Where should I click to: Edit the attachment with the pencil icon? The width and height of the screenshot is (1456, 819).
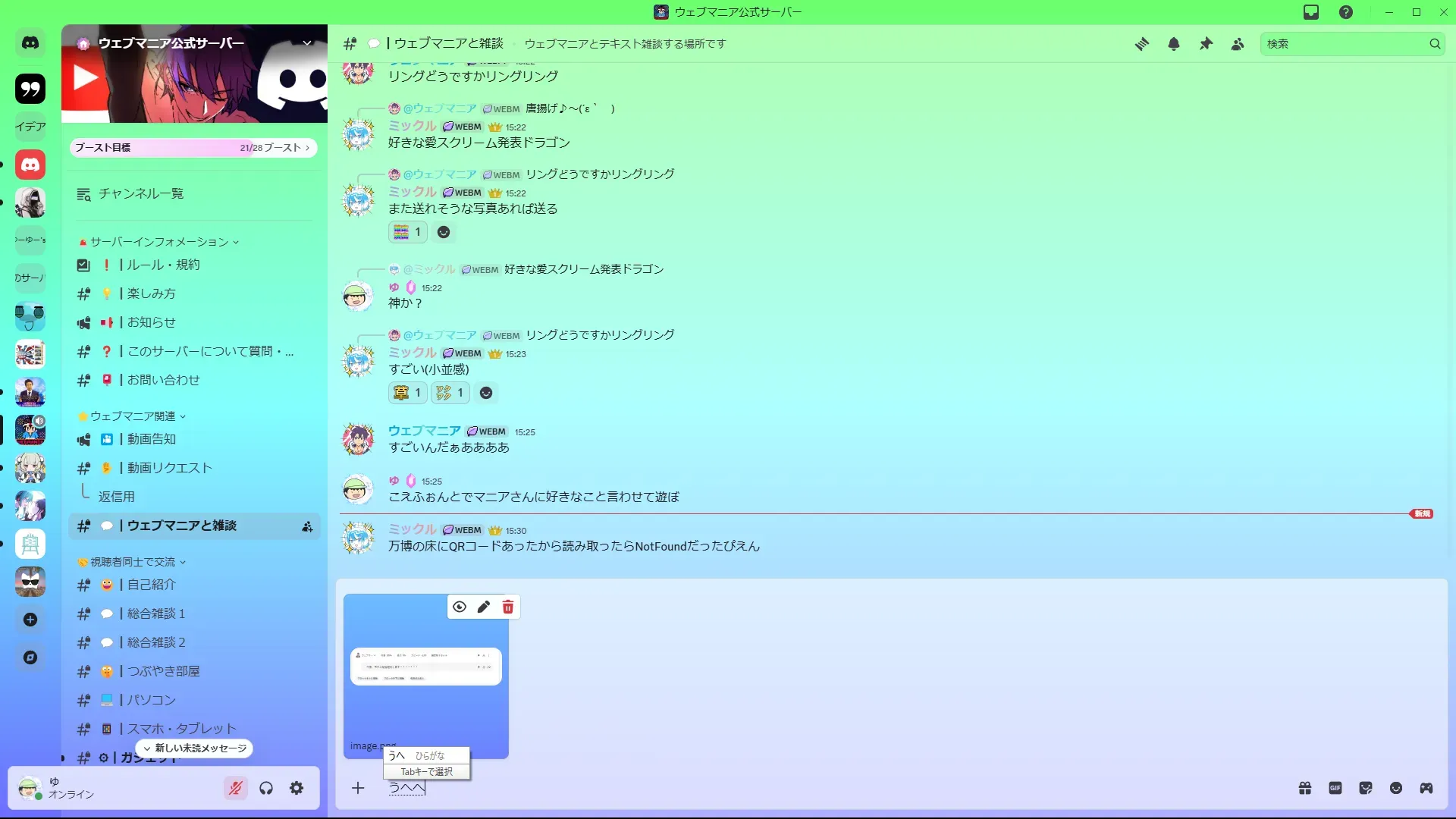pos(484,607)
